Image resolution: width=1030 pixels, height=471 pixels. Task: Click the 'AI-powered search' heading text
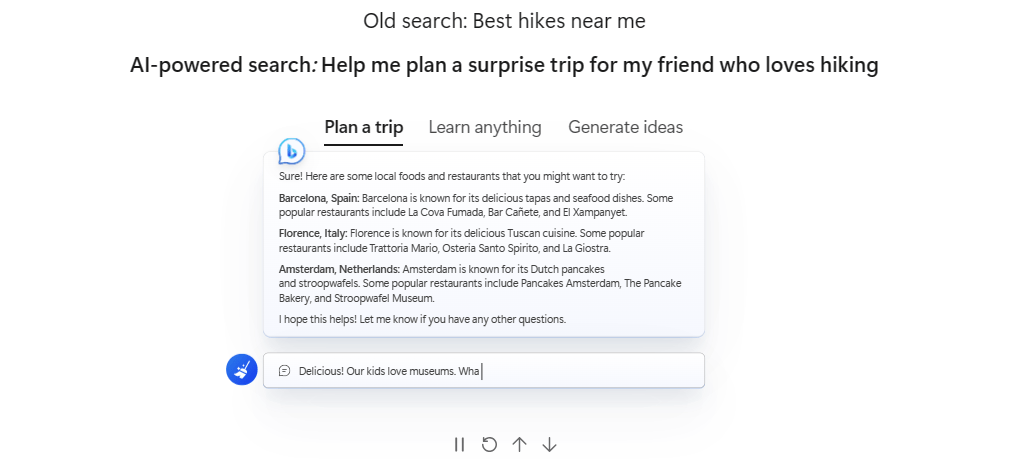point(222,65)
